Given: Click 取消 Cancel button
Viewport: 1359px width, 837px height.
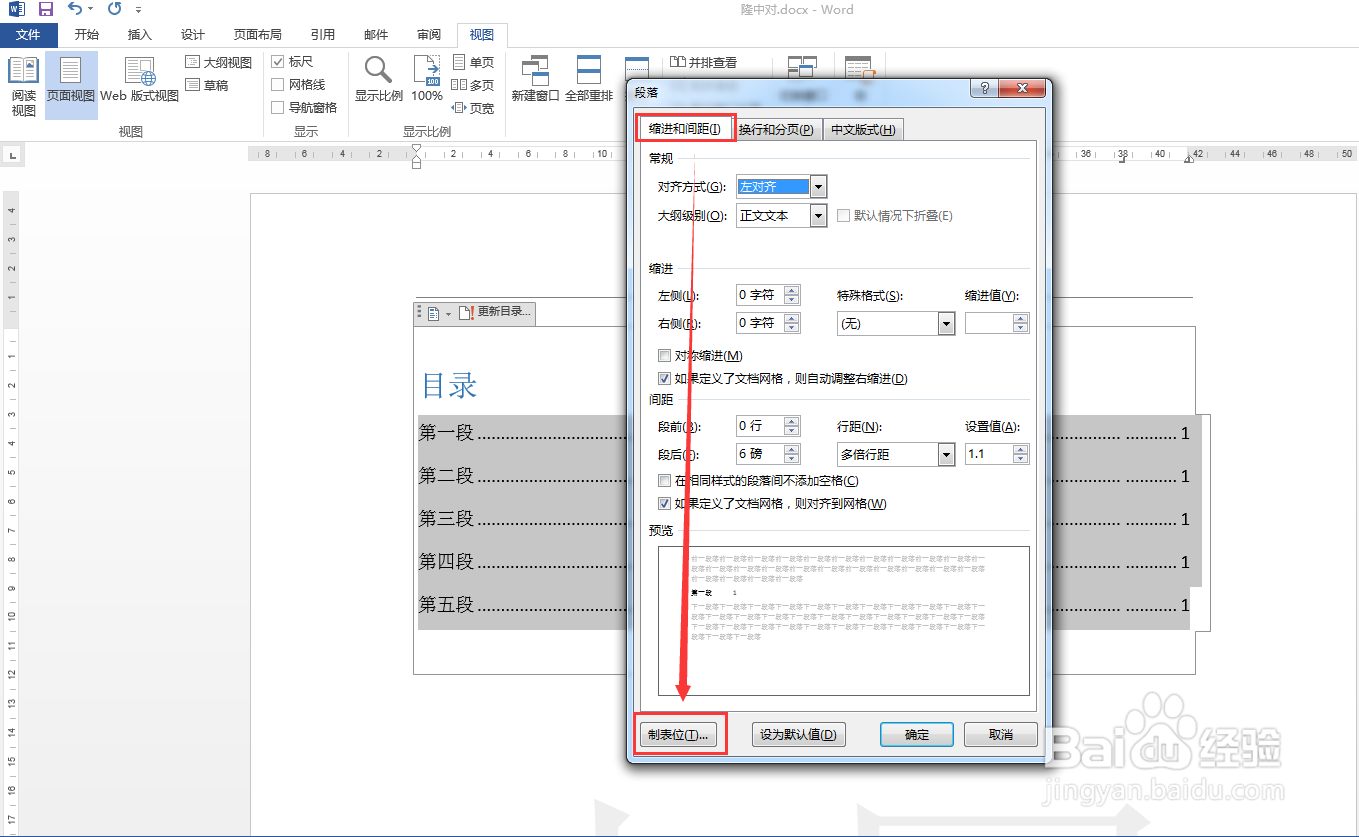Looking at the screenshot, I should (x=1001, y=735).
